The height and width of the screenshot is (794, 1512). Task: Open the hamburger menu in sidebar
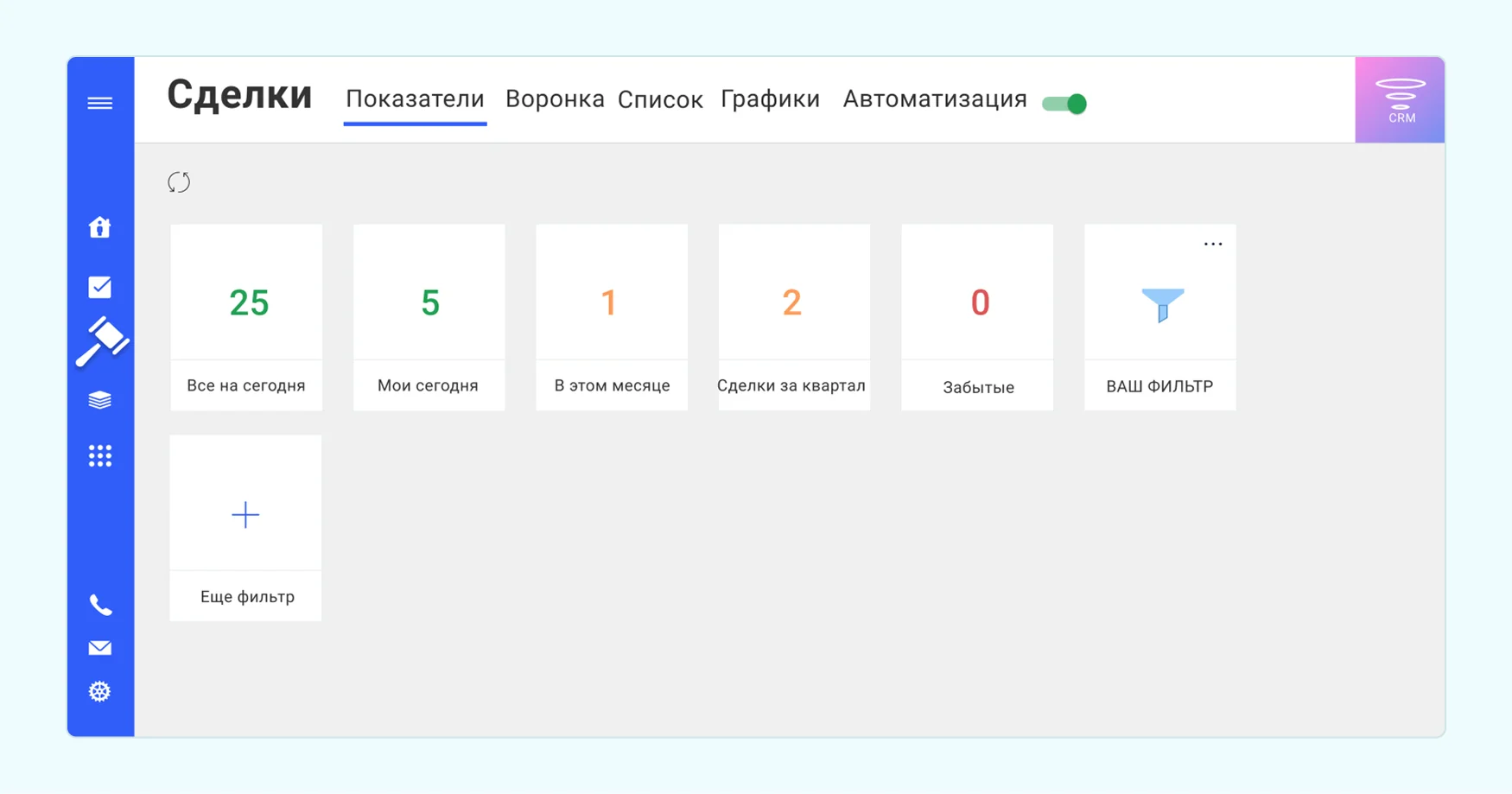click(100, 104)
